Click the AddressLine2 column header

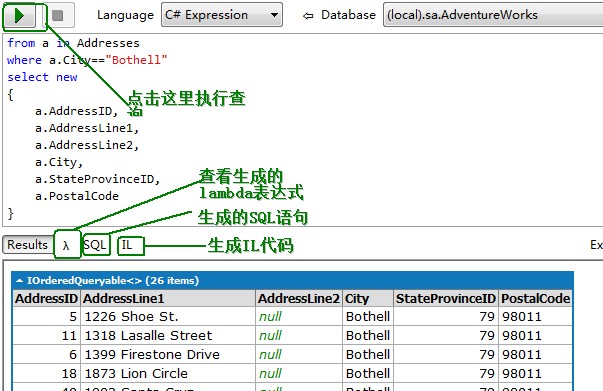[x=299, y=299]
